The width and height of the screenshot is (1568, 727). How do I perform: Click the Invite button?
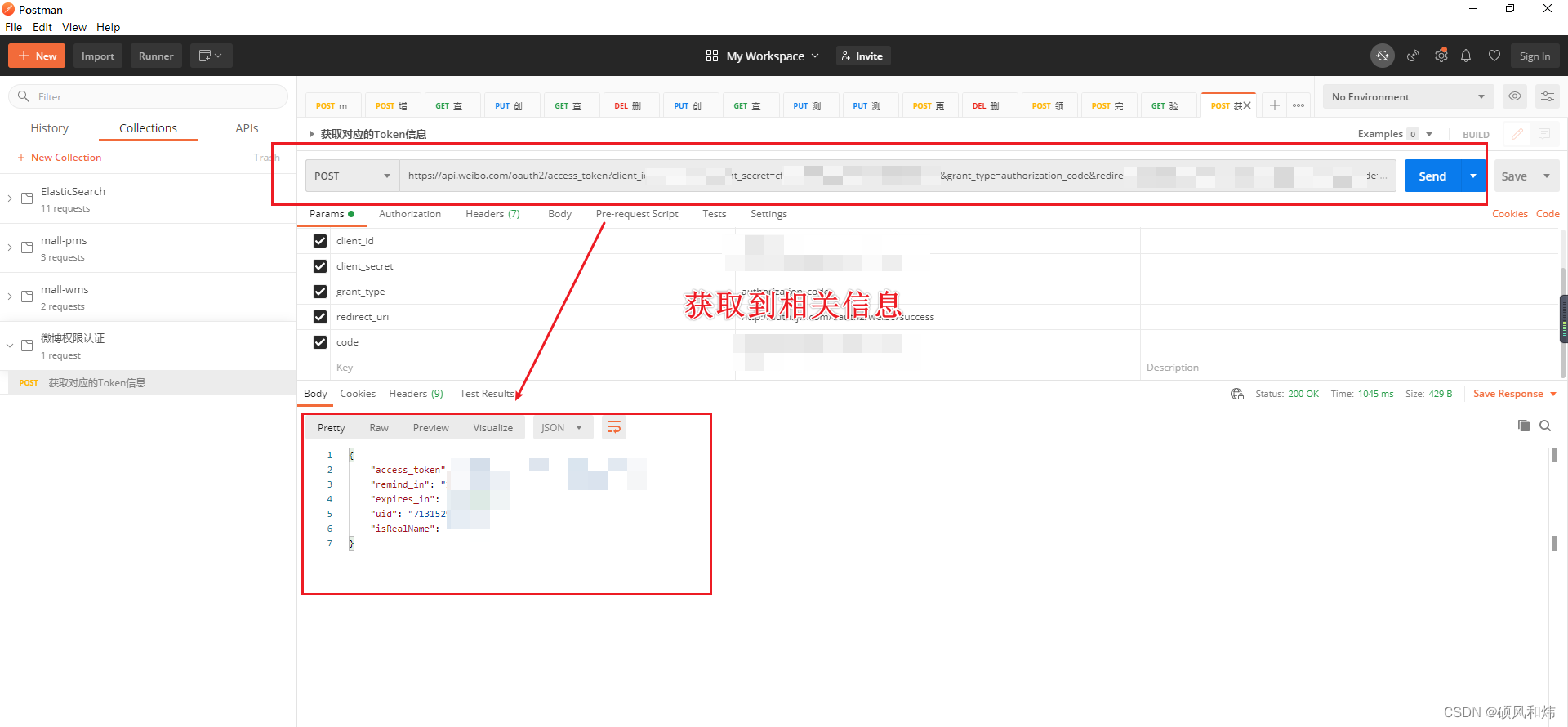pos(862,56)
